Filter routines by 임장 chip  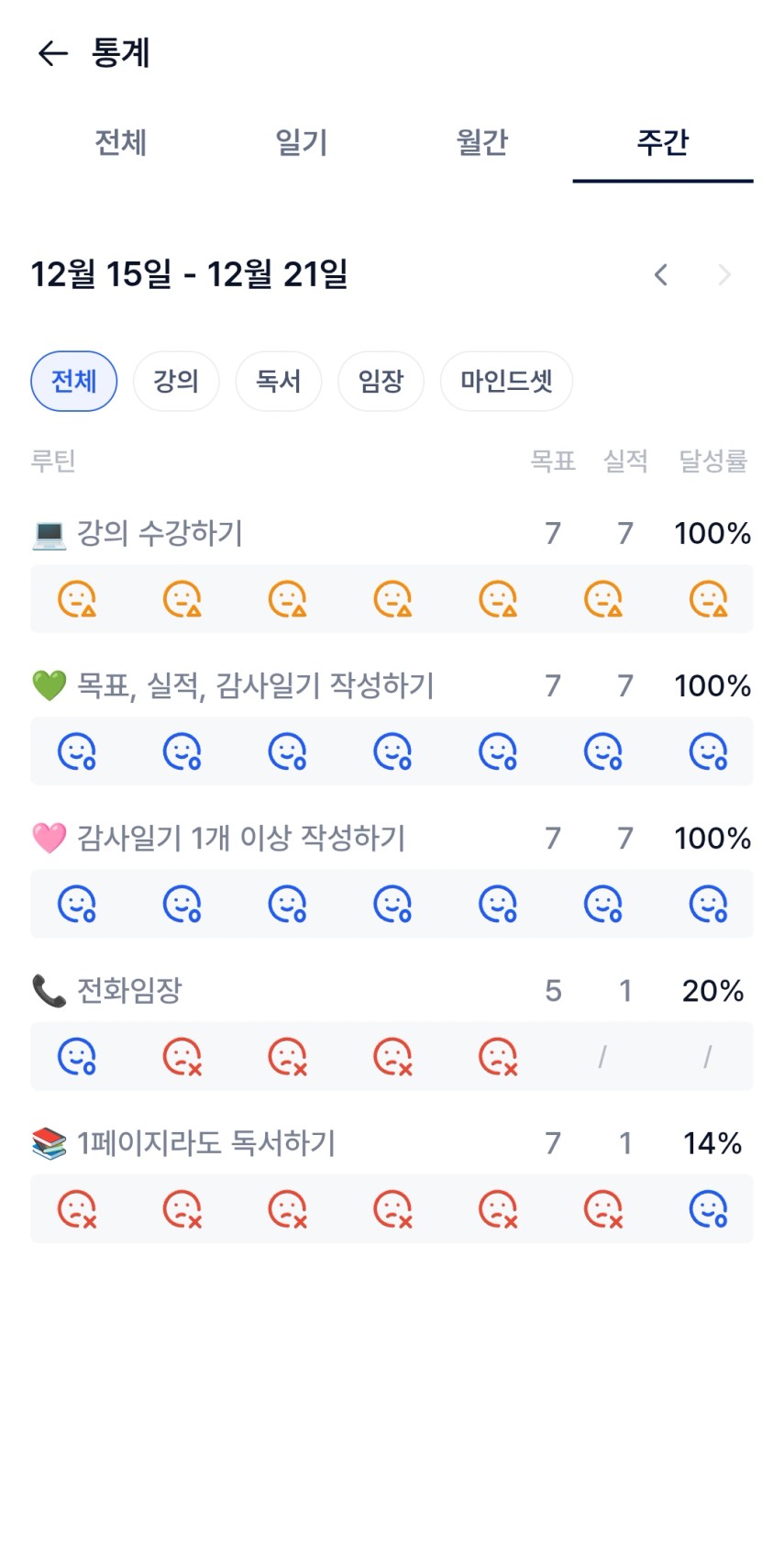click(381, 381)
